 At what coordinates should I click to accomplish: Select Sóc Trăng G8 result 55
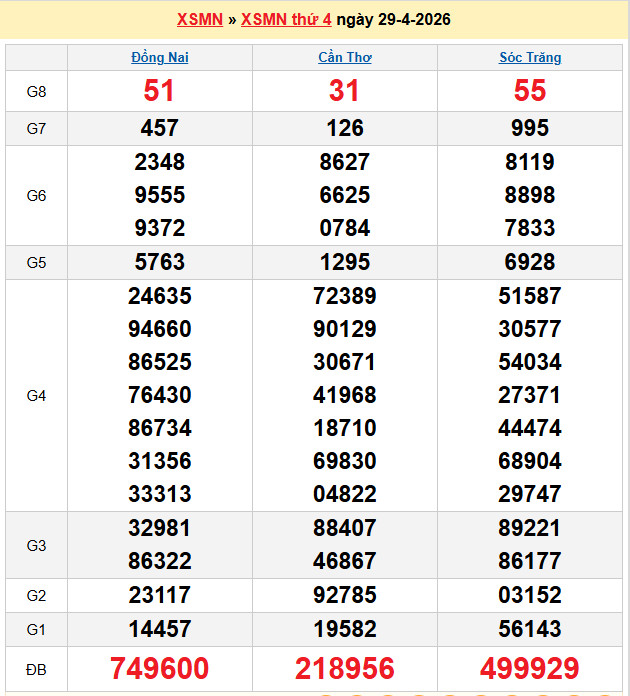pyautogui.click(x=530, y=92)
